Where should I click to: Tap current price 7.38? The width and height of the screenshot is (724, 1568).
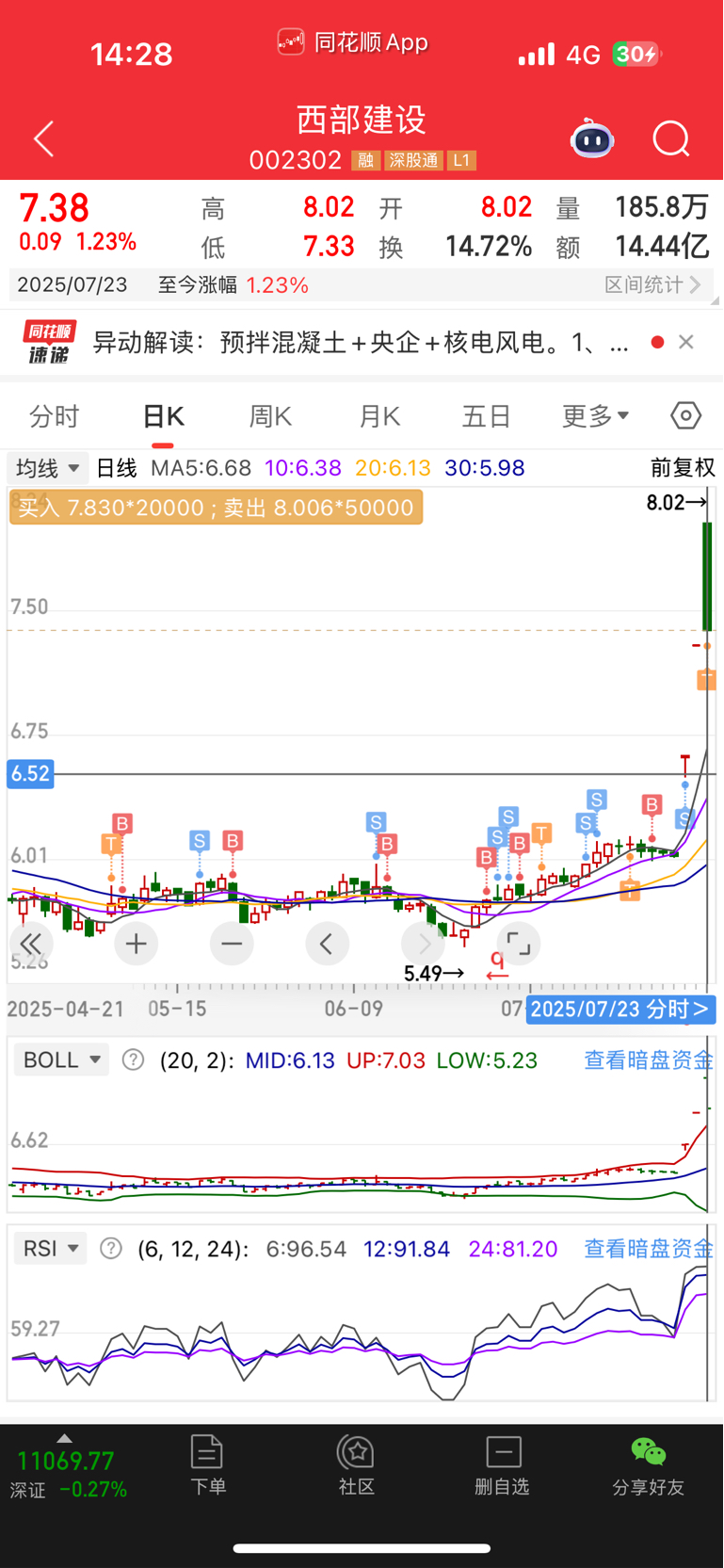pyautogui.click(x=55, y=208)
